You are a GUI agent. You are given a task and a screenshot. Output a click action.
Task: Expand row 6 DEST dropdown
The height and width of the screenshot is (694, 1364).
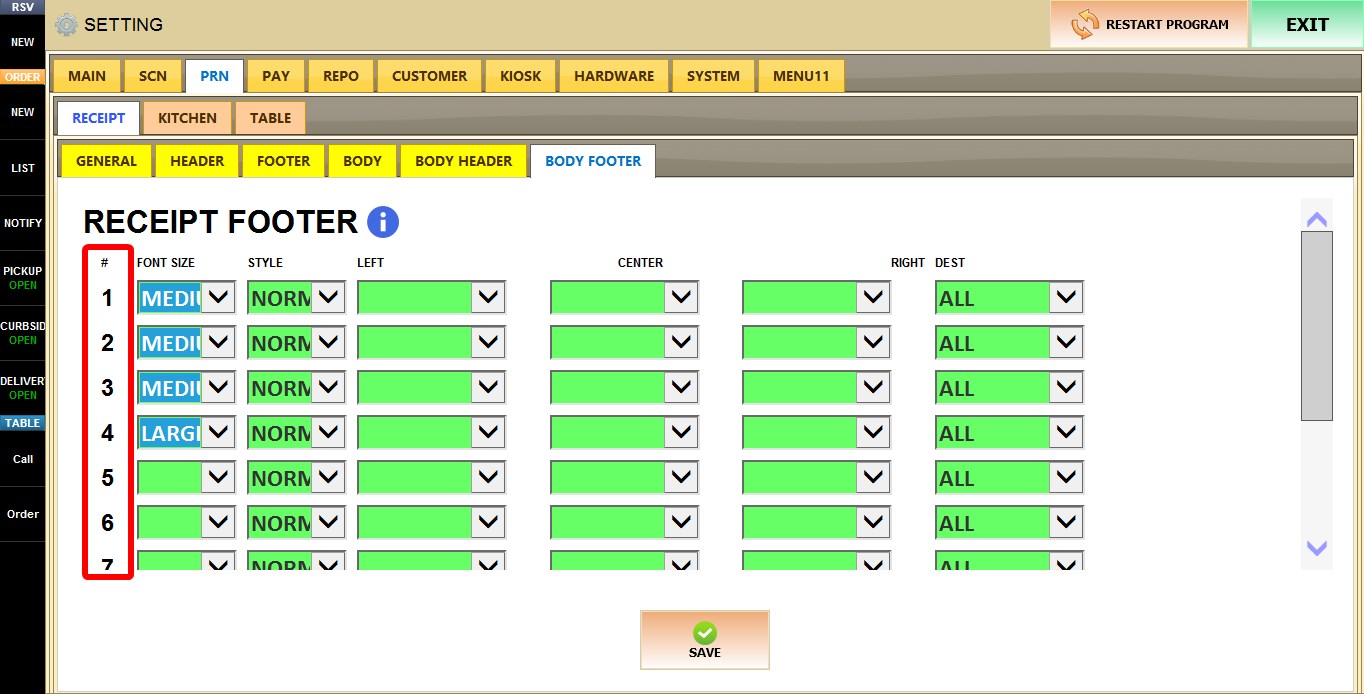1066,522
